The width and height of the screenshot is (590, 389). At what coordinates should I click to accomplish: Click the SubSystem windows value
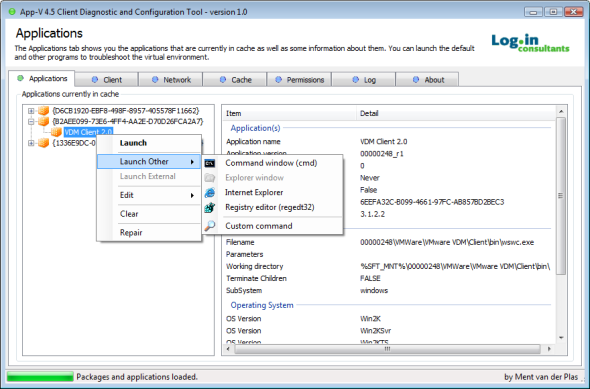pos(374,290)
